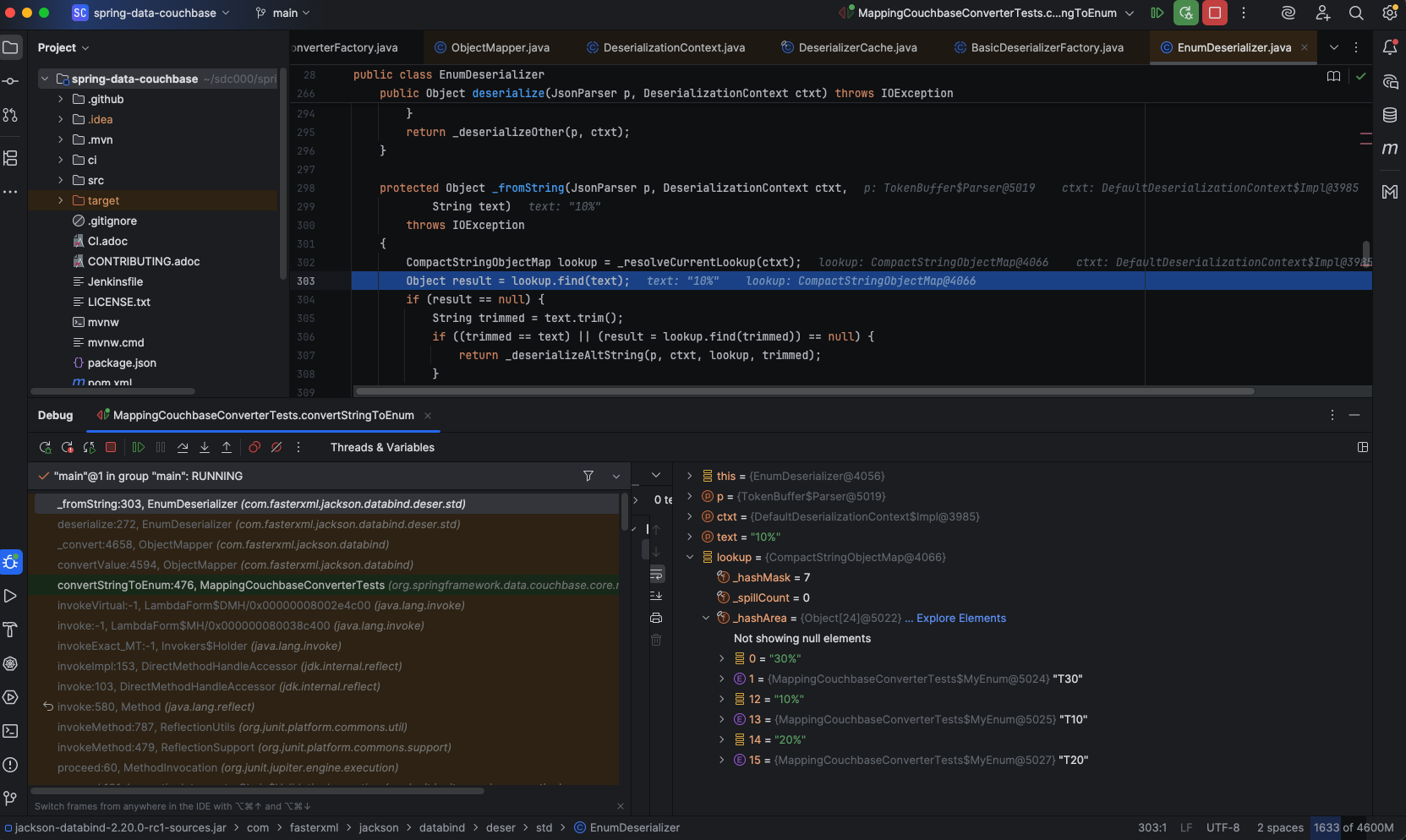Open the main branch dropdown
The height and width of the screenshot is (840, 1406).
[283, 13]
